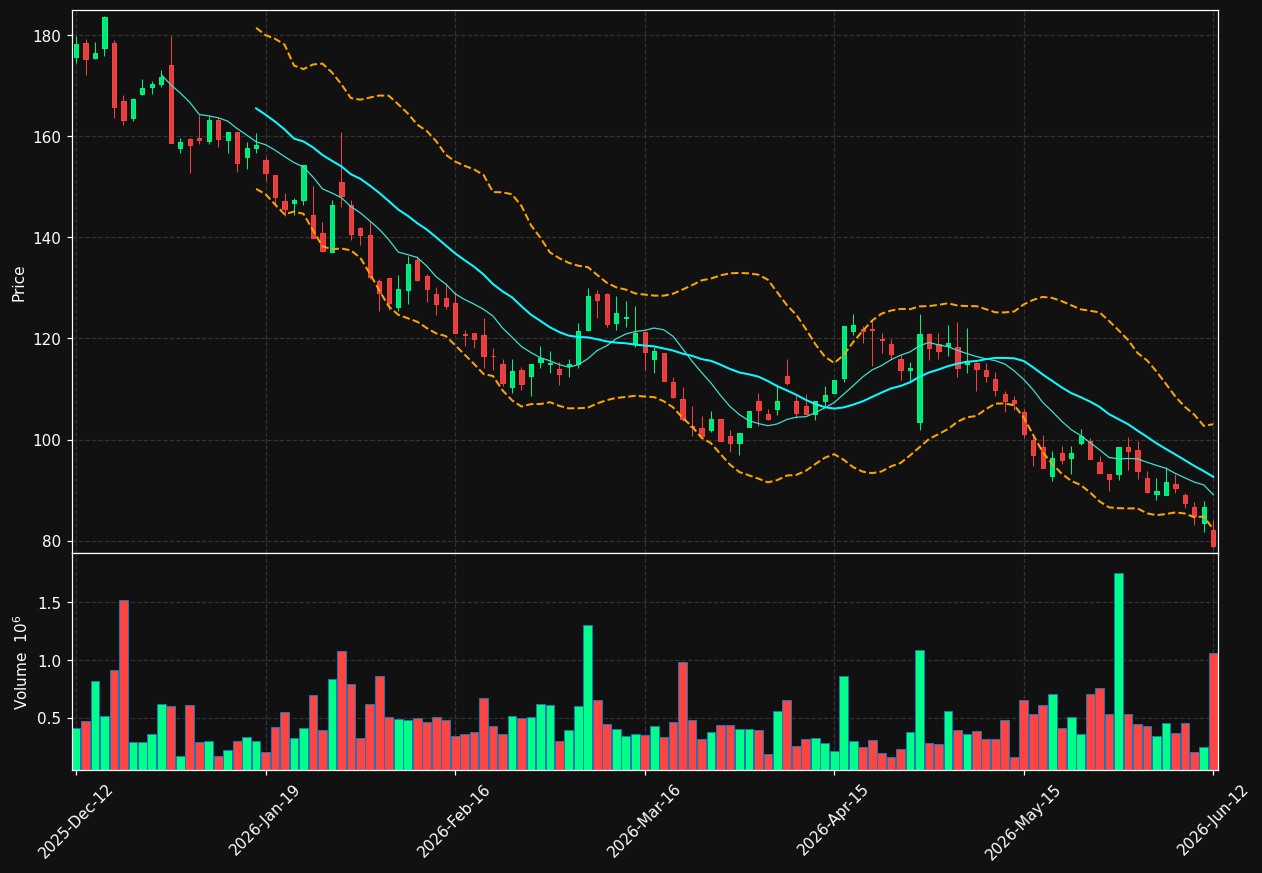Click the Volume y-axis title

[x=21, y=662]
